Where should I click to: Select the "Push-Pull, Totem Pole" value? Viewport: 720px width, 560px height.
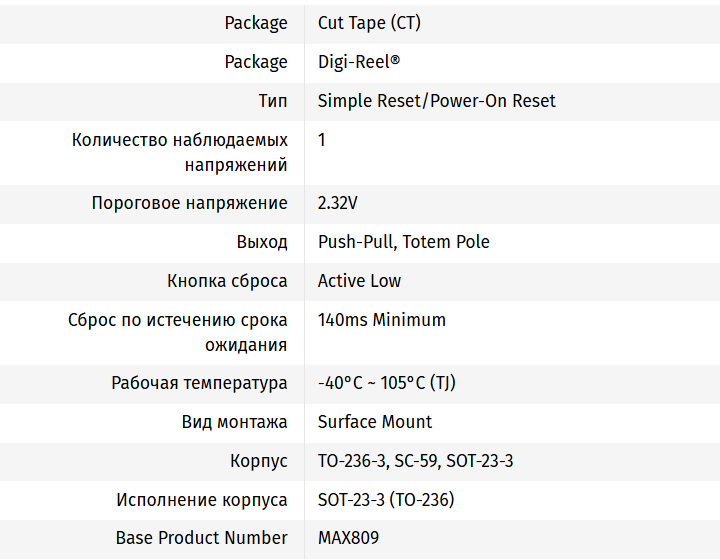[x=403, y=242]
